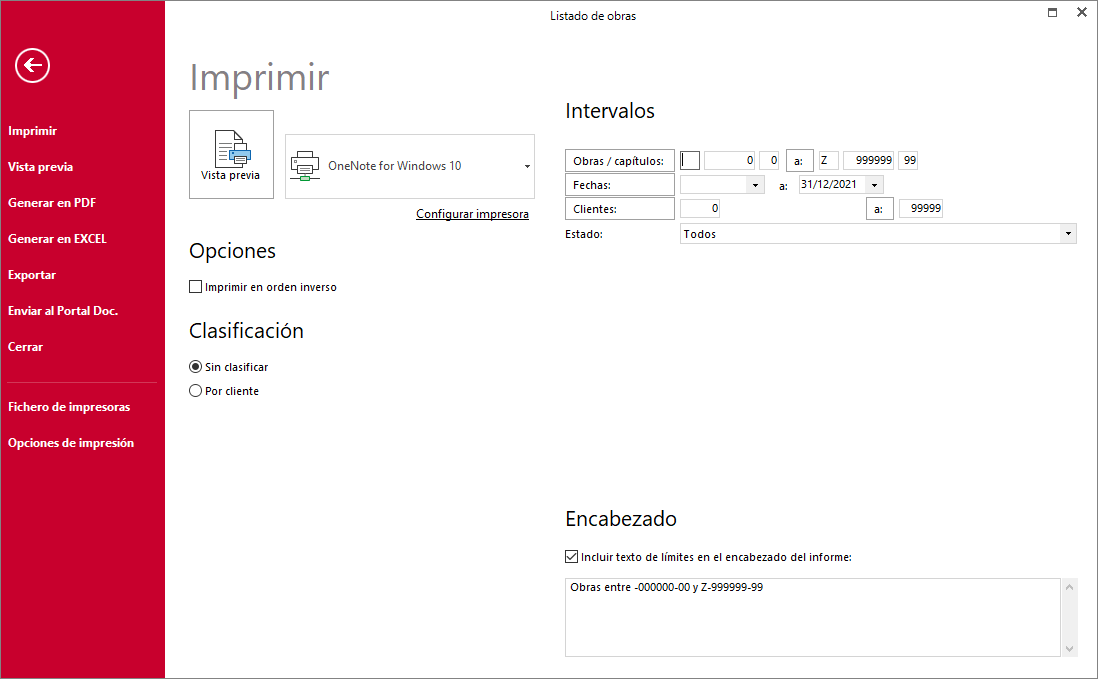The width and height of the screenshot is (1098, 679).
Task: Open Opciones de impresión
Action: point(71,443)
